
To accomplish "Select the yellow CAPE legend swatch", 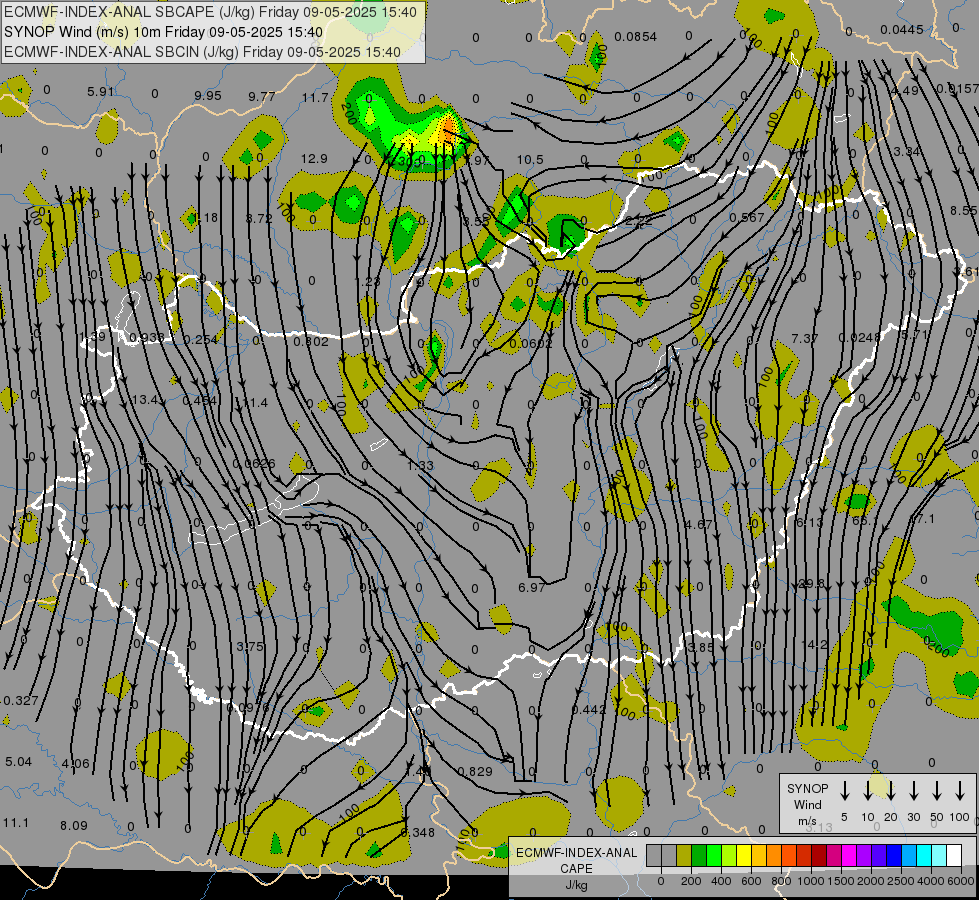I will [x=744, y=855].
